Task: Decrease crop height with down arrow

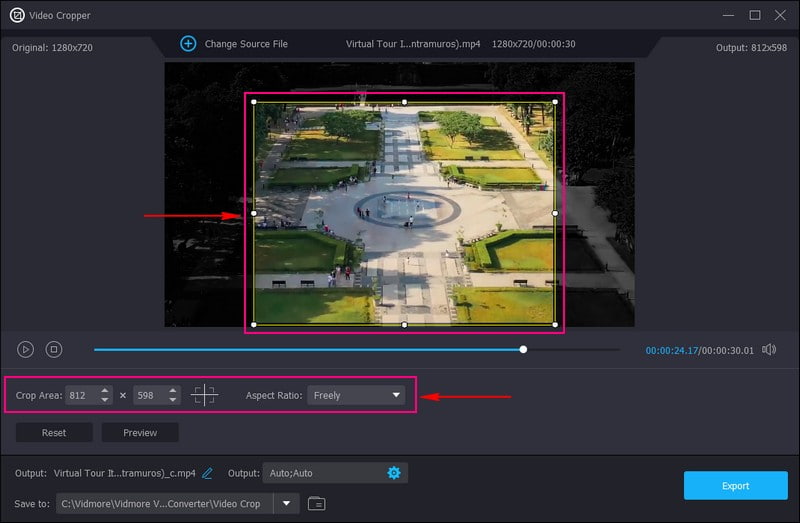Action: (173, 400)
